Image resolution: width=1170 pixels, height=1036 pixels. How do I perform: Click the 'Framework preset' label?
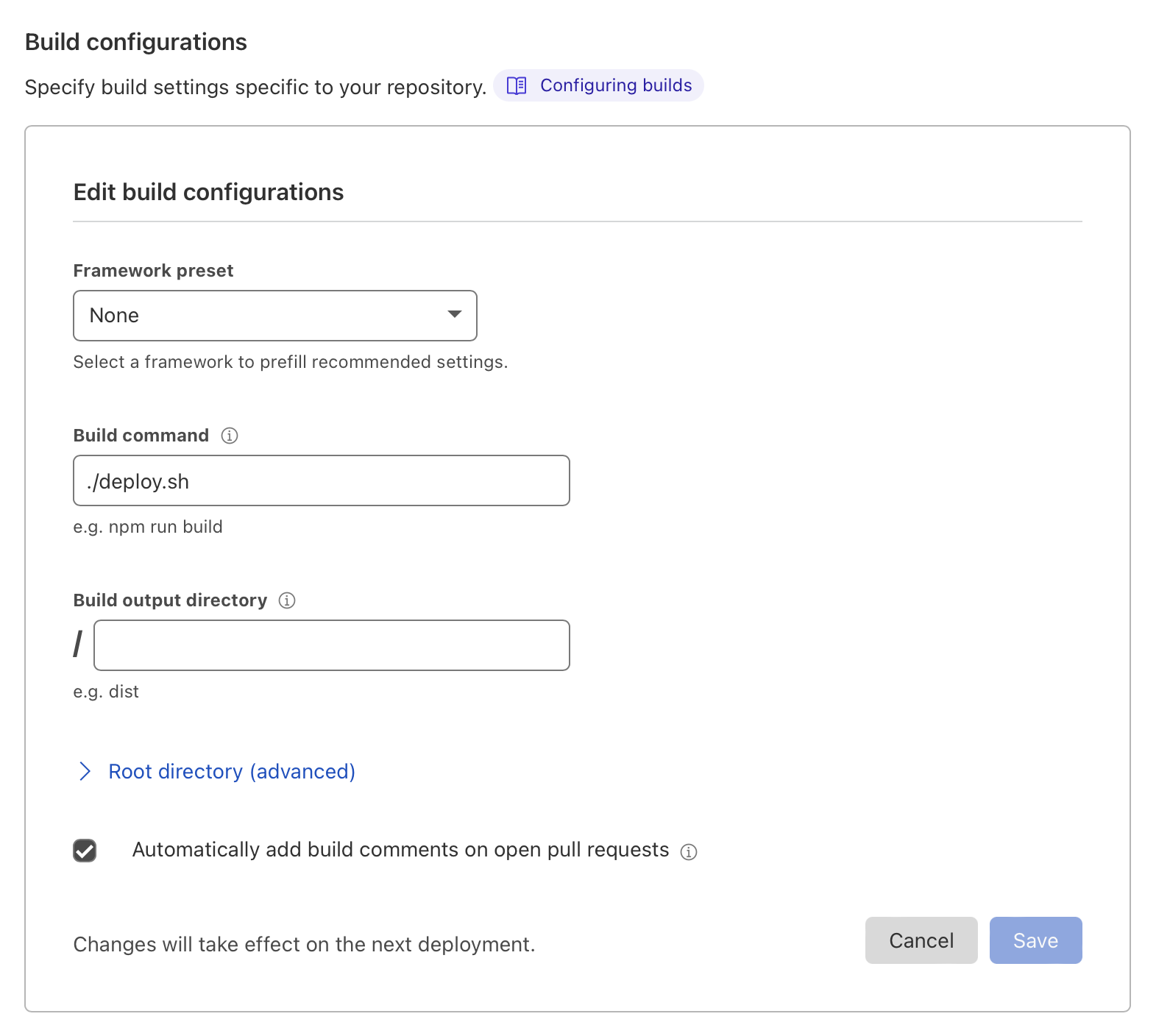153,271
